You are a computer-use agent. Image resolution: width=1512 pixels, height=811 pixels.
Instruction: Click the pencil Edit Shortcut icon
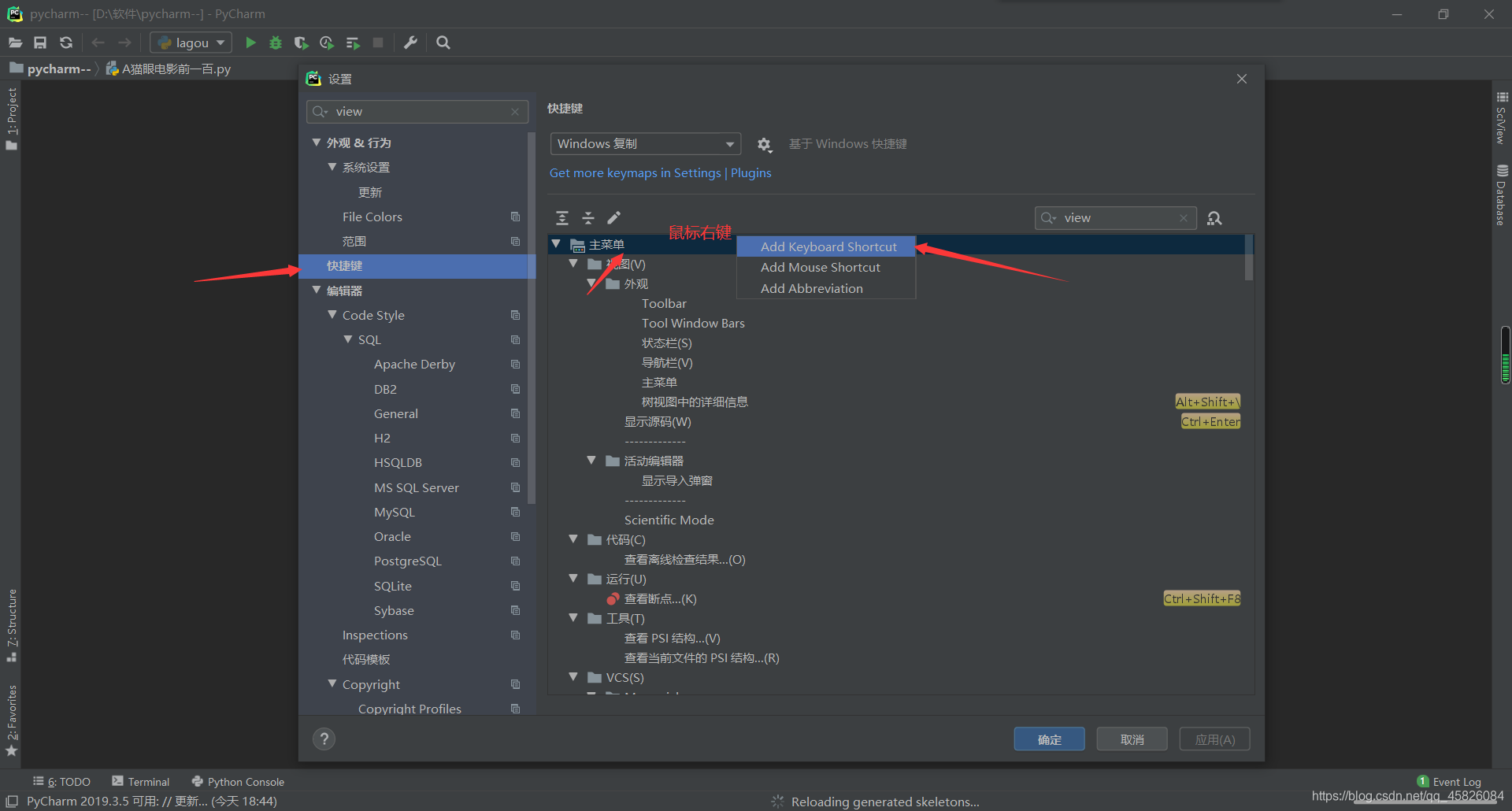pyautogui.click(x=614, y=217)
